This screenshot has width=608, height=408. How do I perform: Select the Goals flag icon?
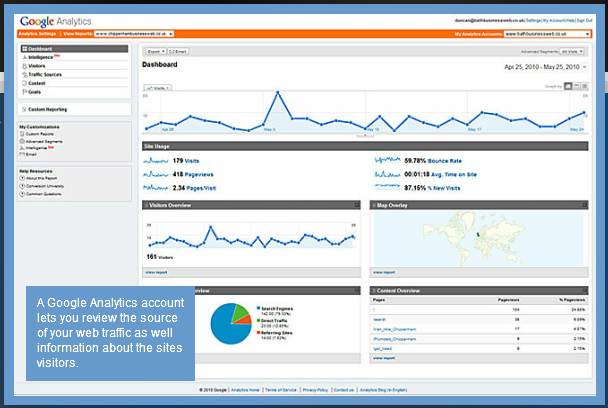point(24,92)
